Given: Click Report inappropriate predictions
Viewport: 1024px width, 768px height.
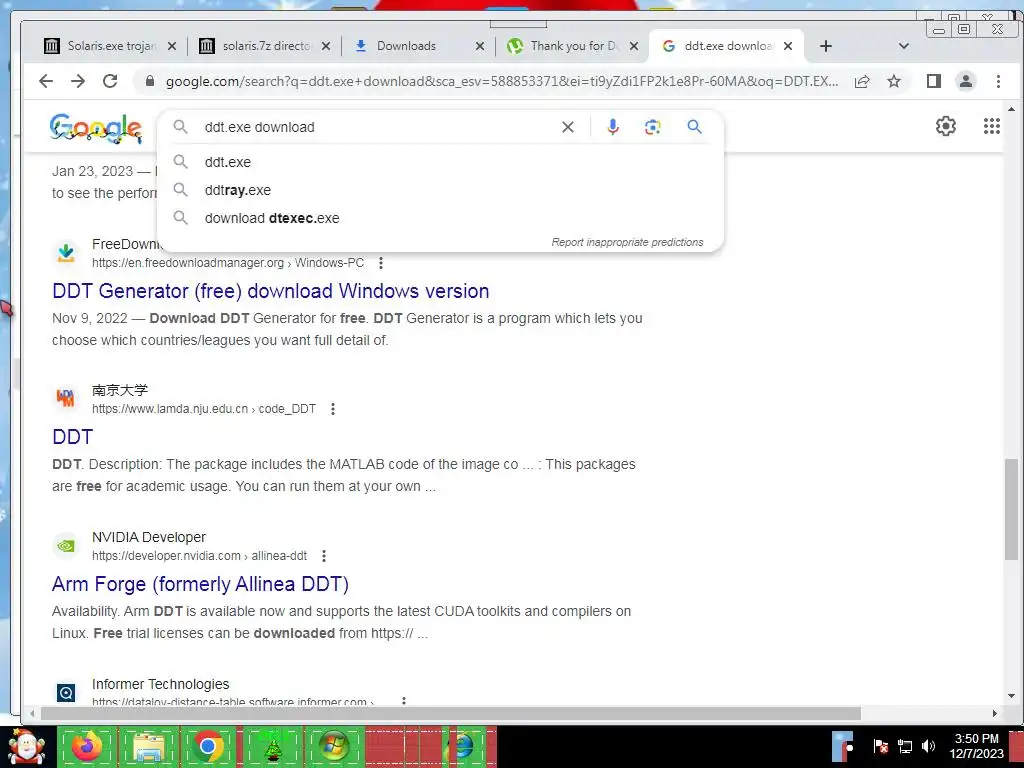Looking at the screenshot, I should 627,242.
